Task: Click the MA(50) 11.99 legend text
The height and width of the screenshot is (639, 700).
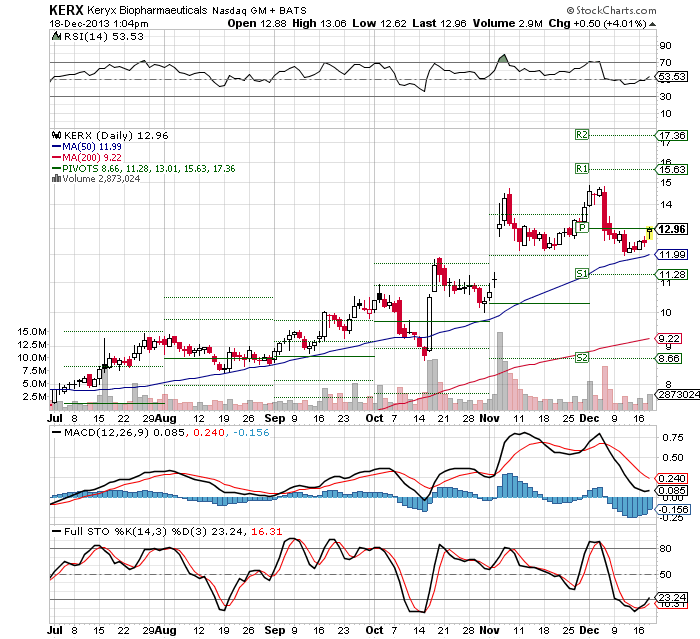Action: pos(92,146)
